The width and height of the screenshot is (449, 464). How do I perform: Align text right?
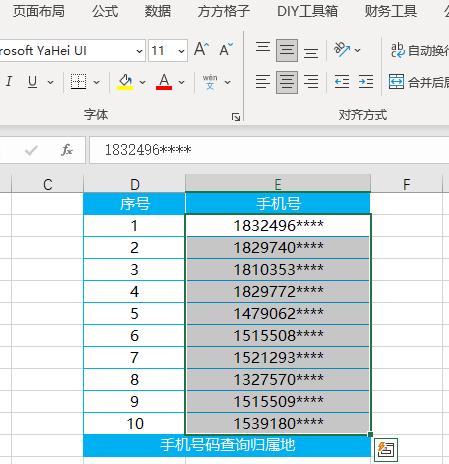point(311,82)
